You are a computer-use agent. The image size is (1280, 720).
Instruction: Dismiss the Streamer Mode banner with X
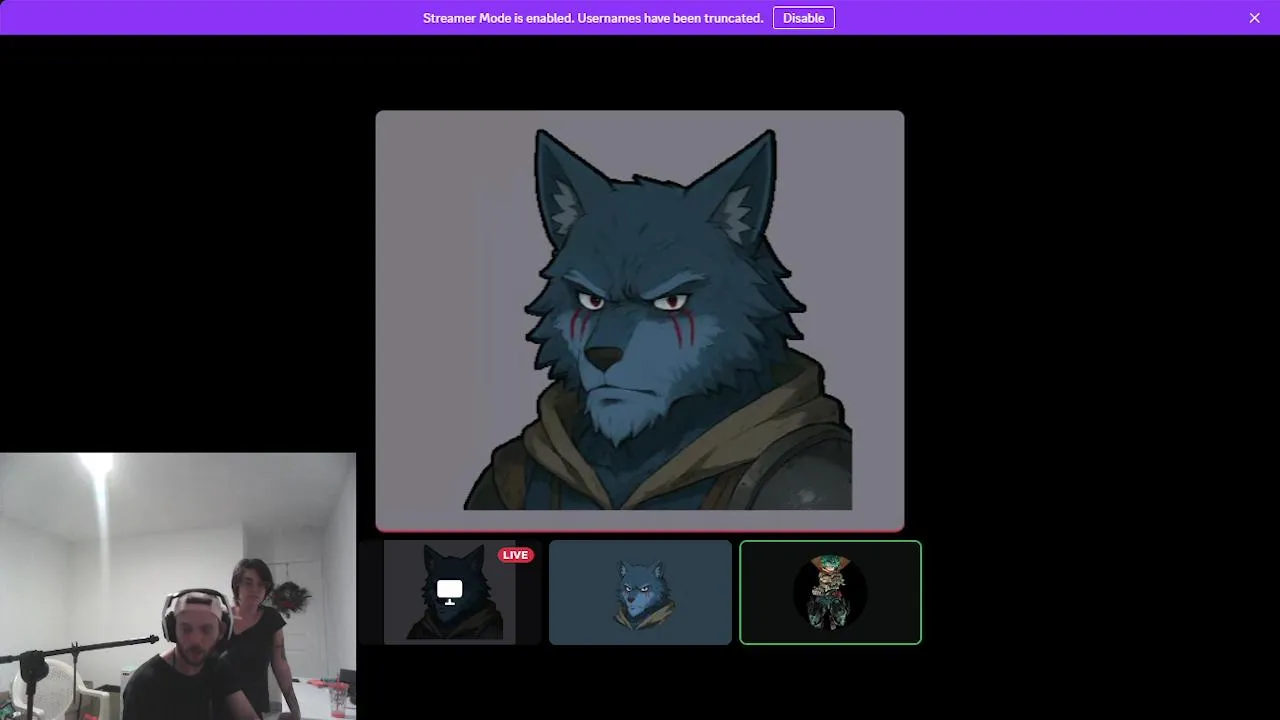[x=1254, y=18]
